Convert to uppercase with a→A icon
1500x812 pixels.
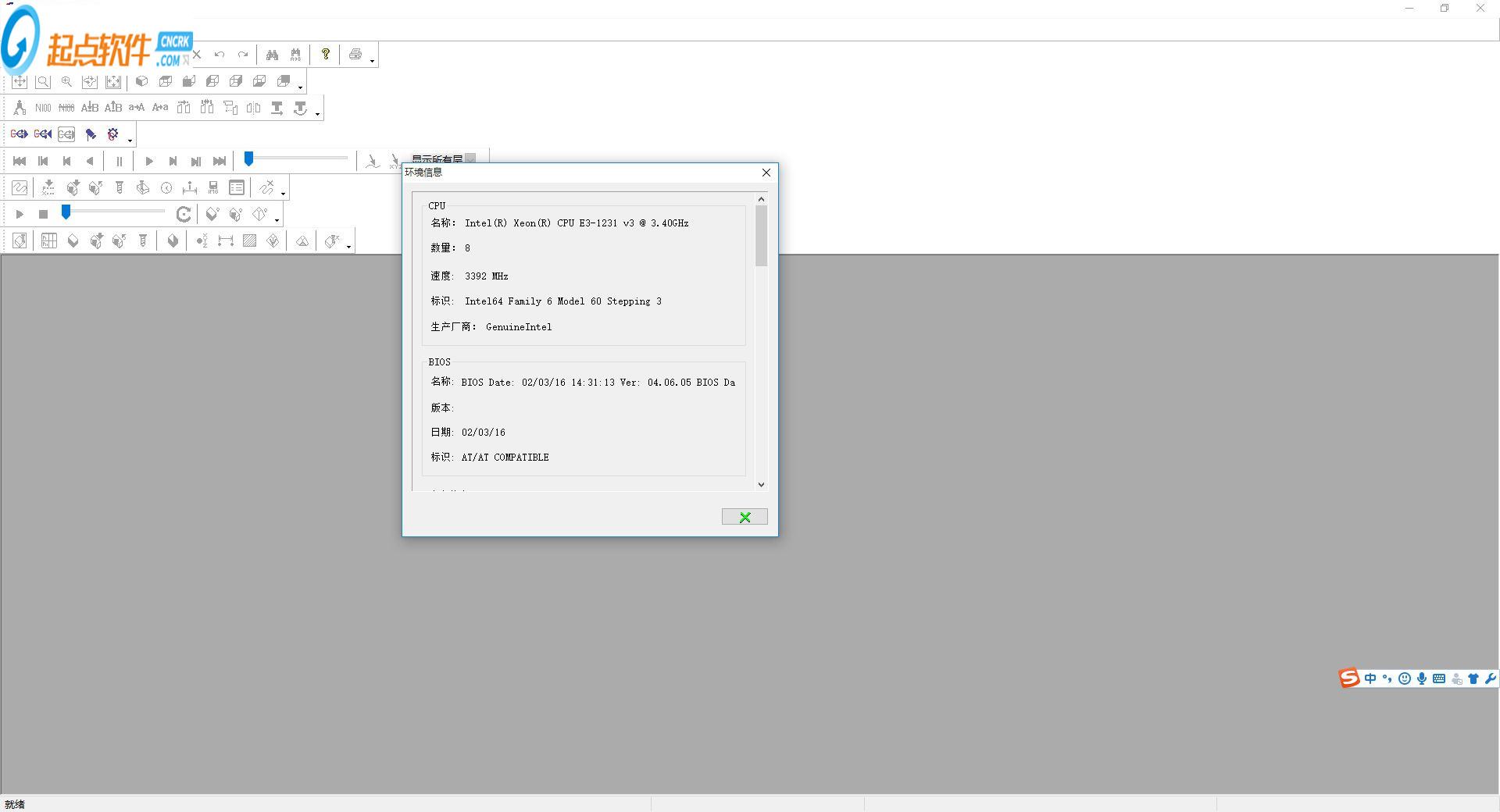137,108
